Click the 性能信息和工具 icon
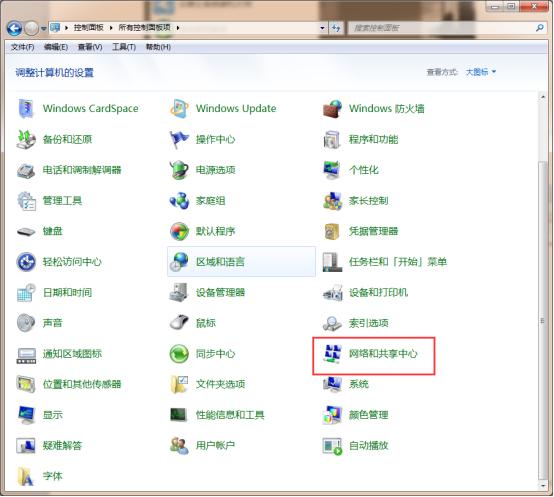The height and width of the screenshot is (497, 554). tap(179, 415)
